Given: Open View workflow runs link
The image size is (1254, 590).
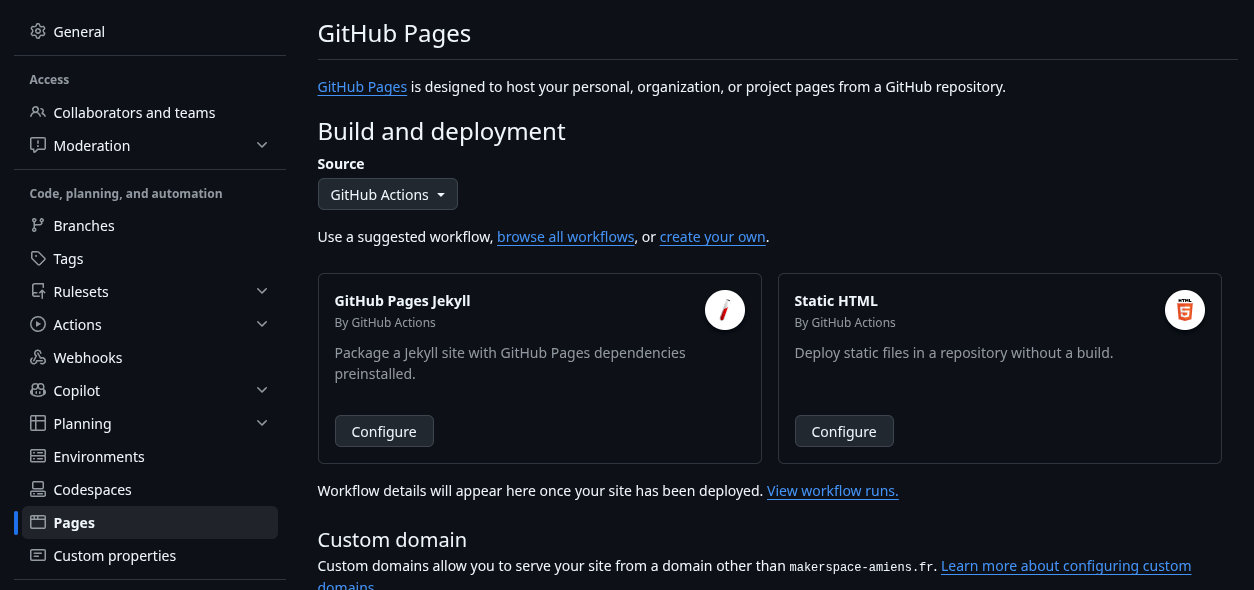Looking at the screenshot, I should tap(833, 491).
